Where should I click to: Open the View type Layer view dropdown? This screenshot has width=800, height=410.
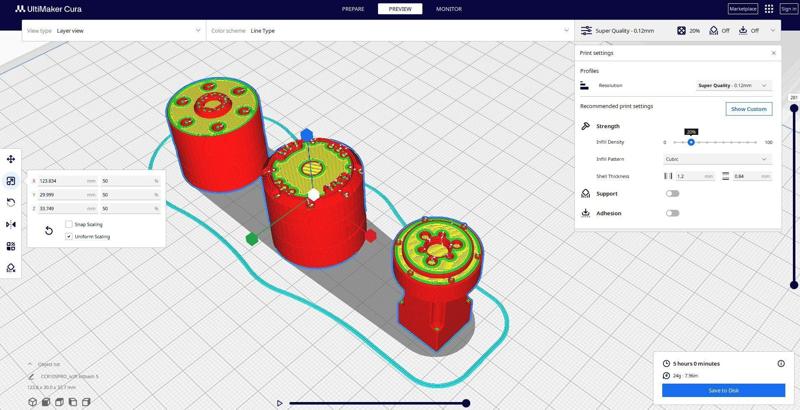(114, 31)
